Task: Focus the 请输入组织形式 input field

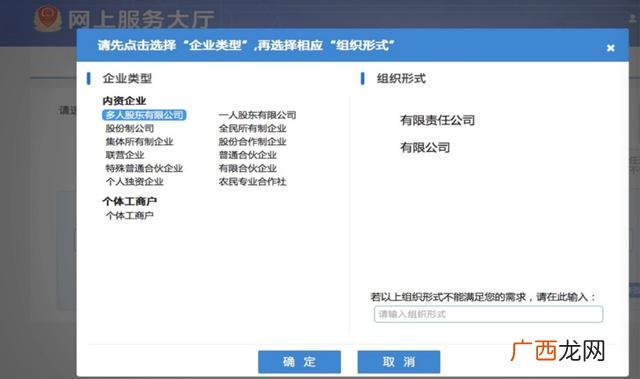Action: 488,314
